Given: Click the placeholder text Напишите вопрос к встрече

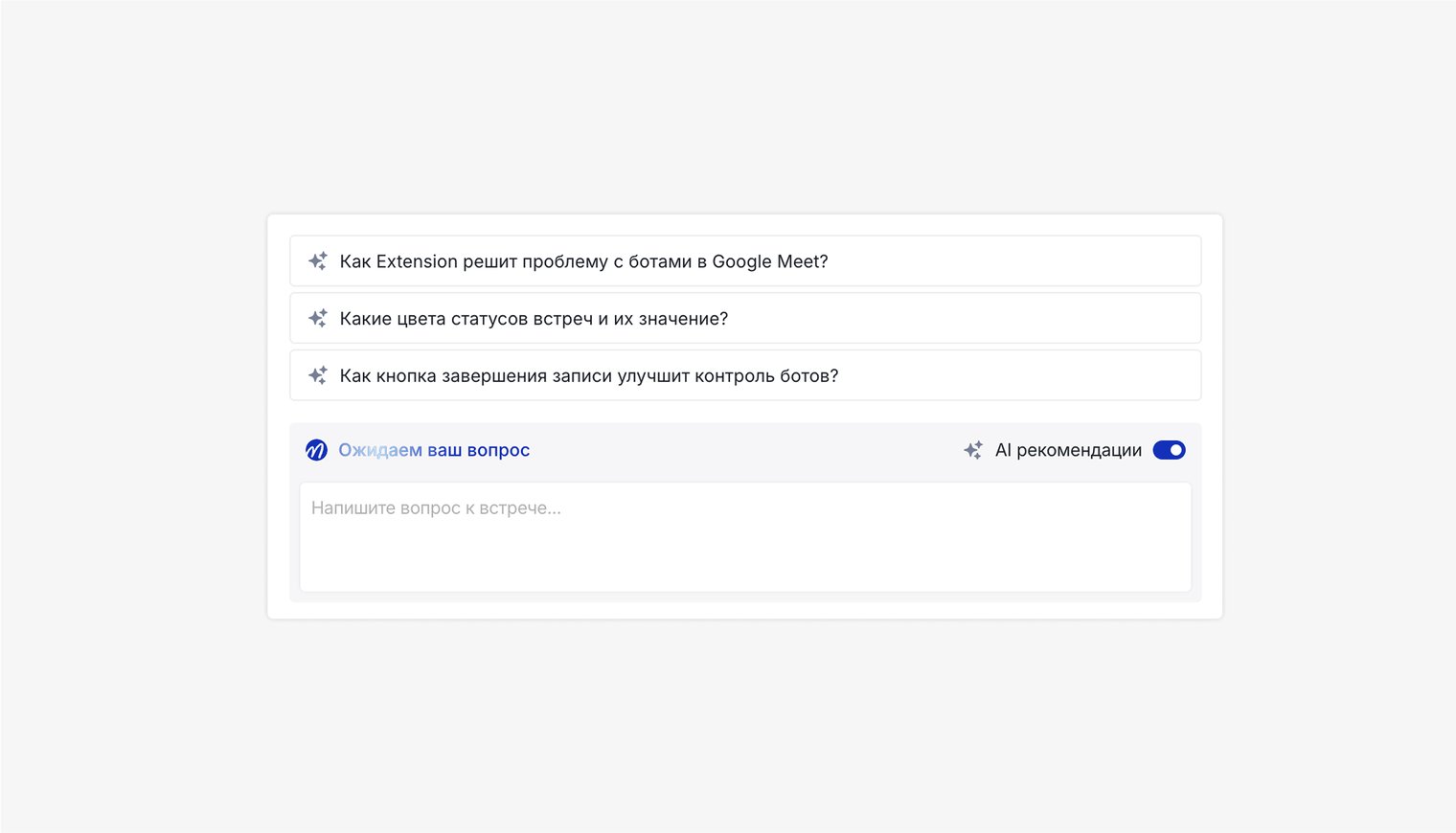Looking at the screenshot, I should pyautogui.click(x=436, y=508).
